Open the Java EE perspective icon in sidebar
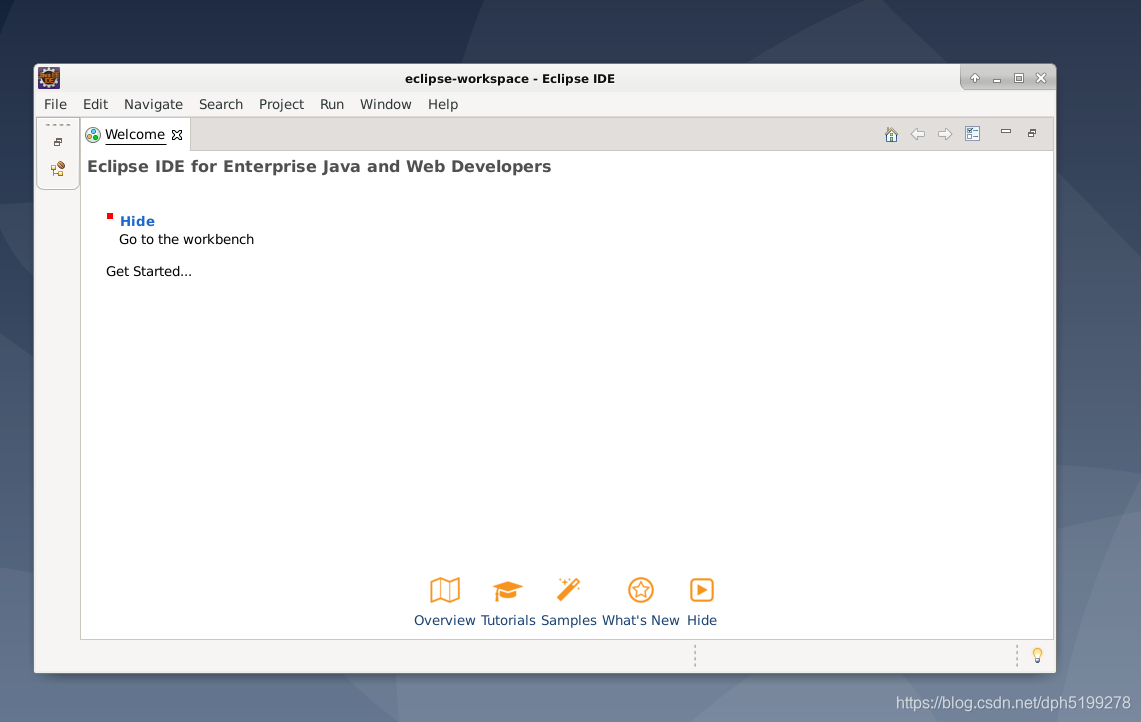 click(57, 169)
